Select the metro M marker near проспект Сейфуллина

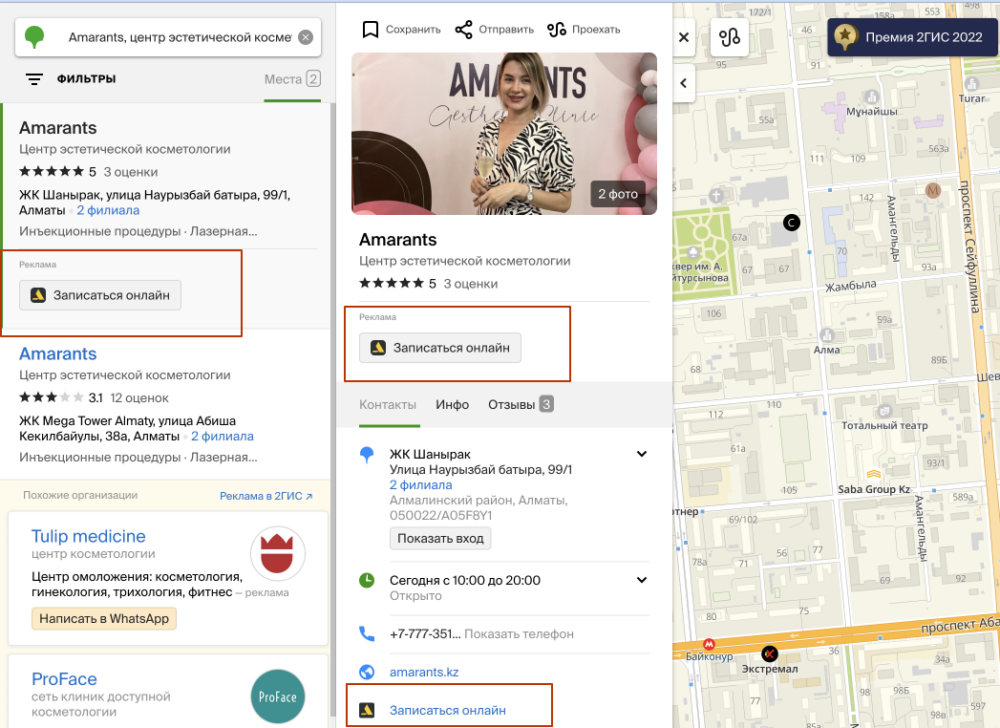(x=933, y=189)
